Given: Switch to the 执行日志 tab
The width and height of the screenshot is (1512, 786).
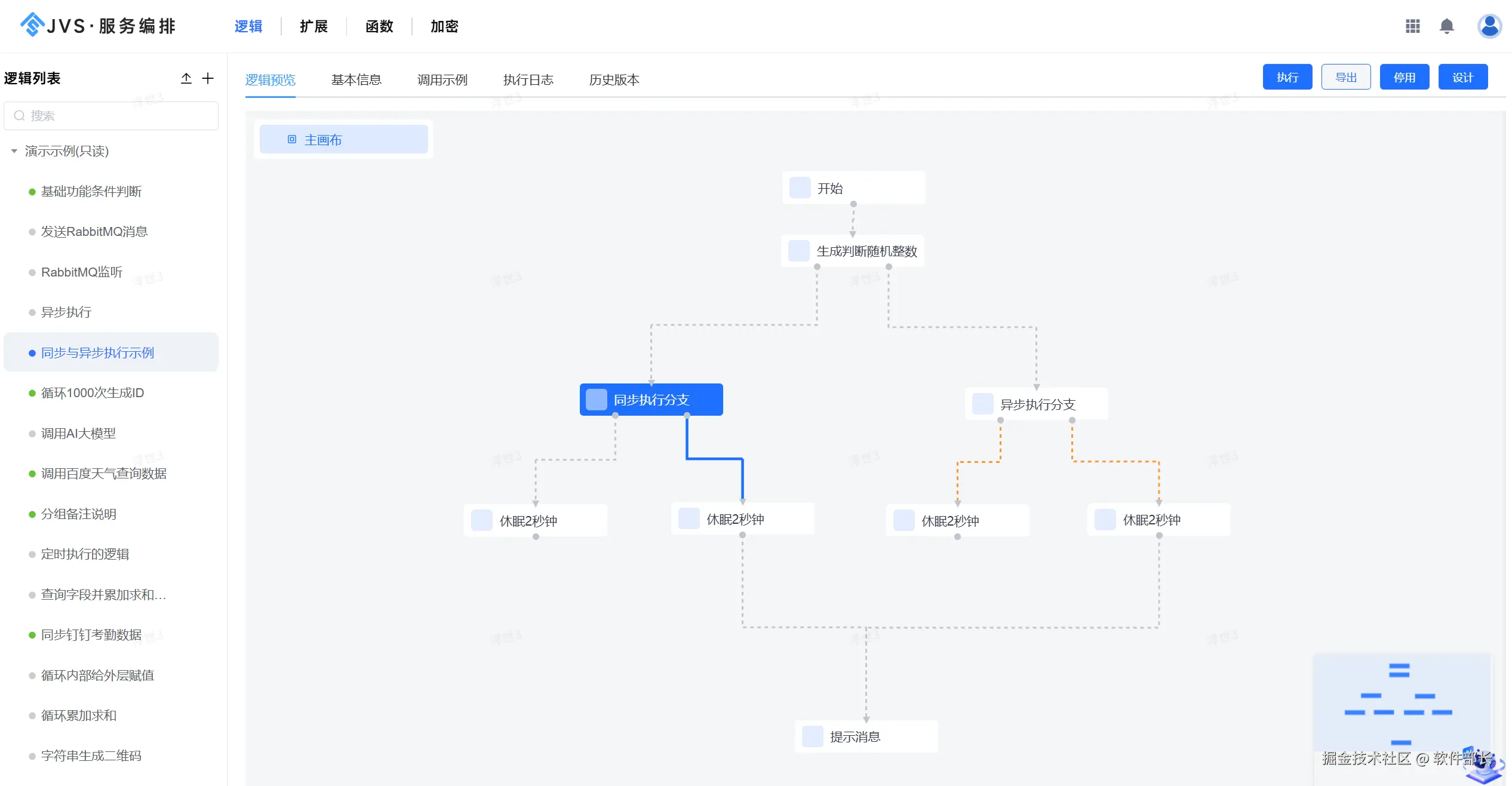Looking at the screenshot, I should [528, 79].
